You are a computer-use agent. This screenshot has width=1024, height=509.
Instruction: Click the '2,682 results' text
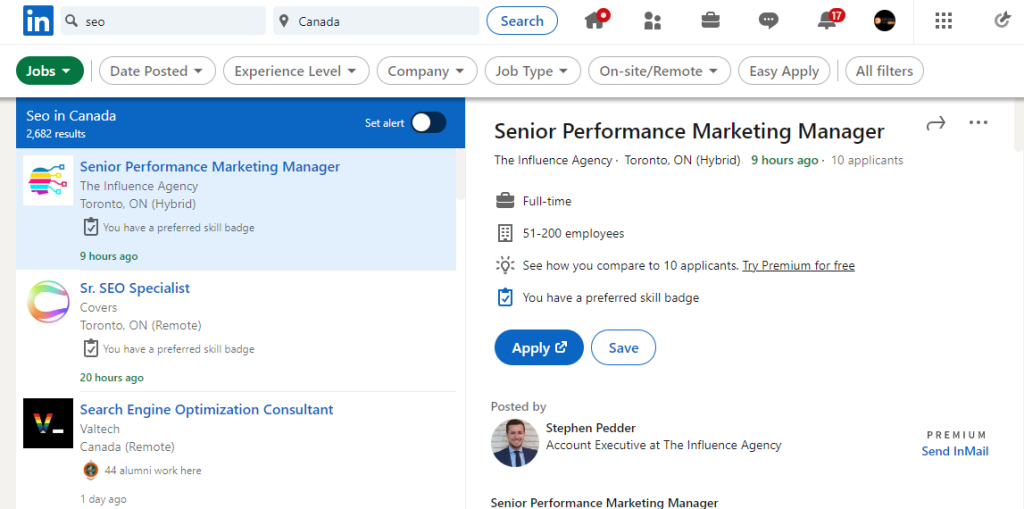pos(56,134)
